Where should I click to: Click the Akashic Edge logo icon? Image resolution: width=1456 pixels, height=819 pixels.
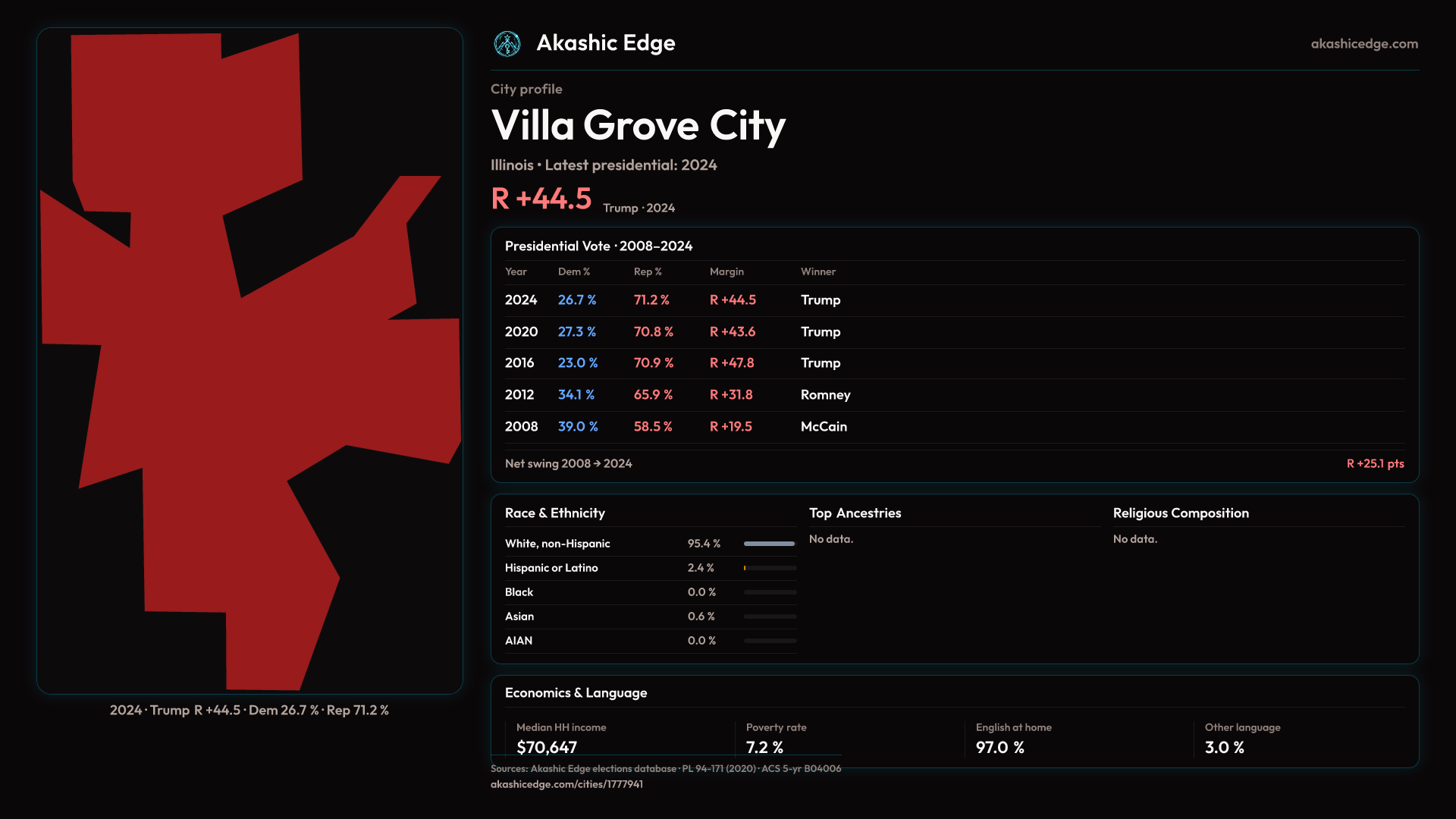[507, 44]
